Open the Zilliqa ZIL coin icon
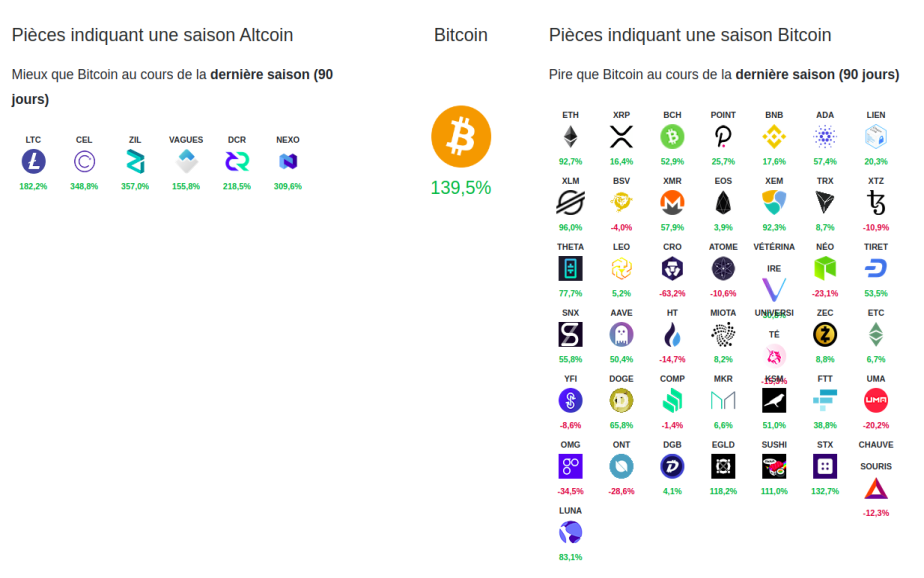This screenshot has height=578, width=924. click(x=135, y=161)
